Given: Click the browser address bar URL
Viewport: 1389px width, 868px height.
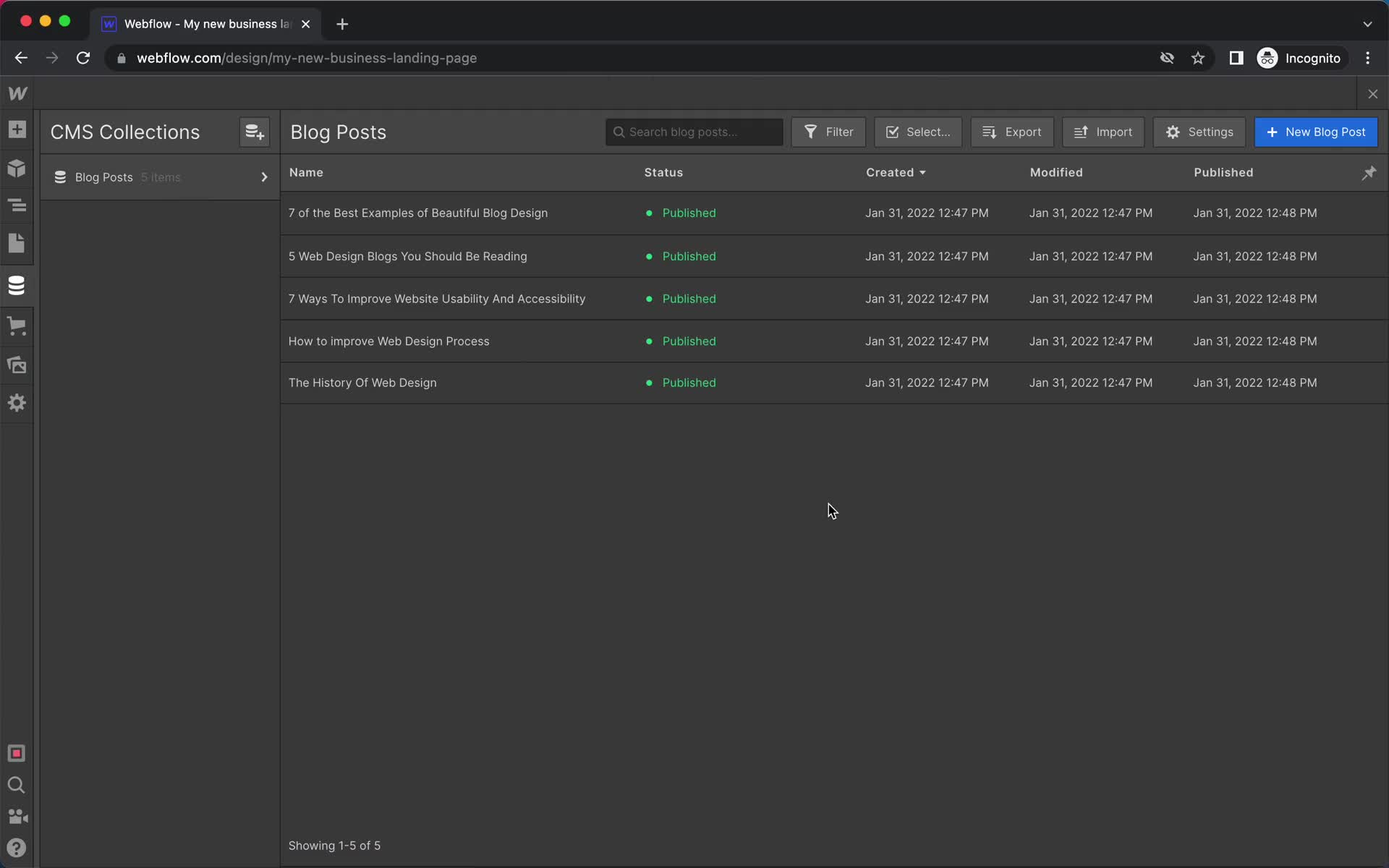Looking at the screenshot, I should tap(307, 58).
